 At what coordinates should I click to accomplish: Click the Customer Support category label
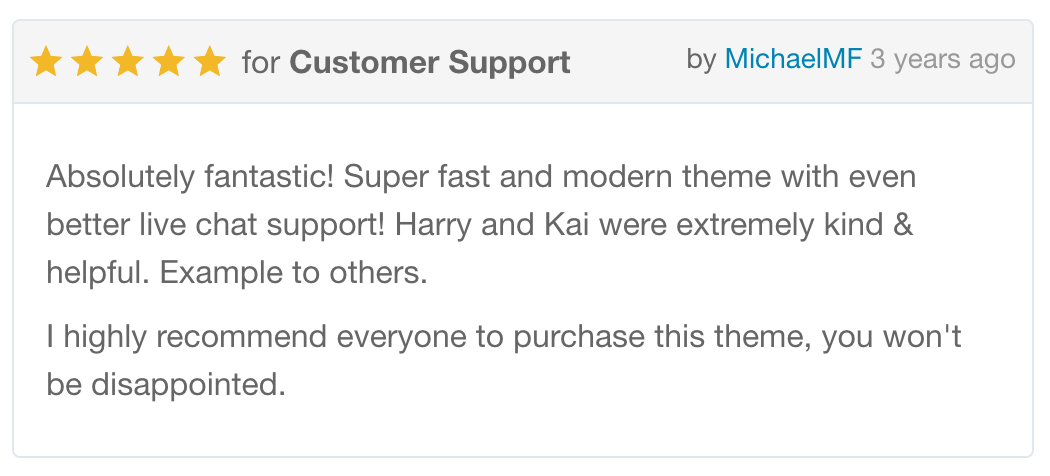point(430,62)
